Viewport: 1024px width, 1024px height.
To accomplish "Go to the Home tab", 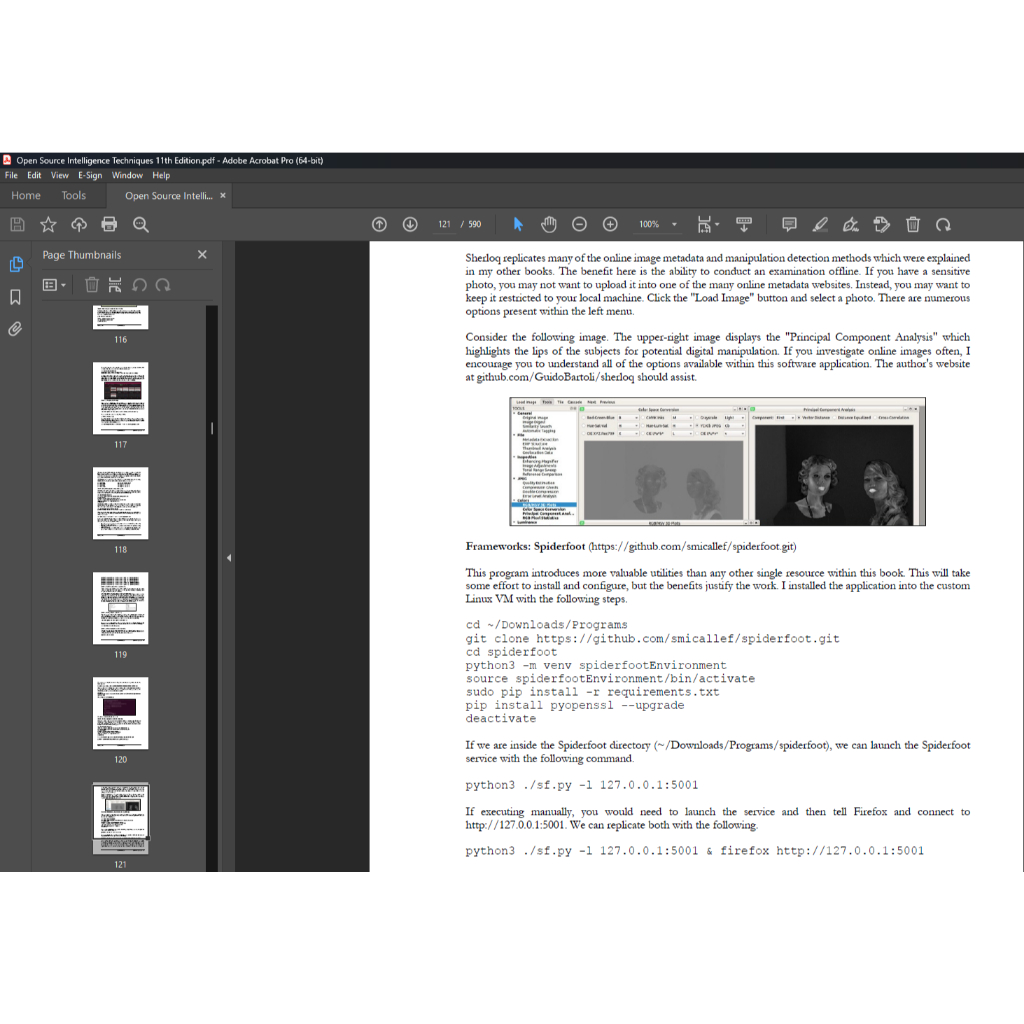I will point(26,196).
